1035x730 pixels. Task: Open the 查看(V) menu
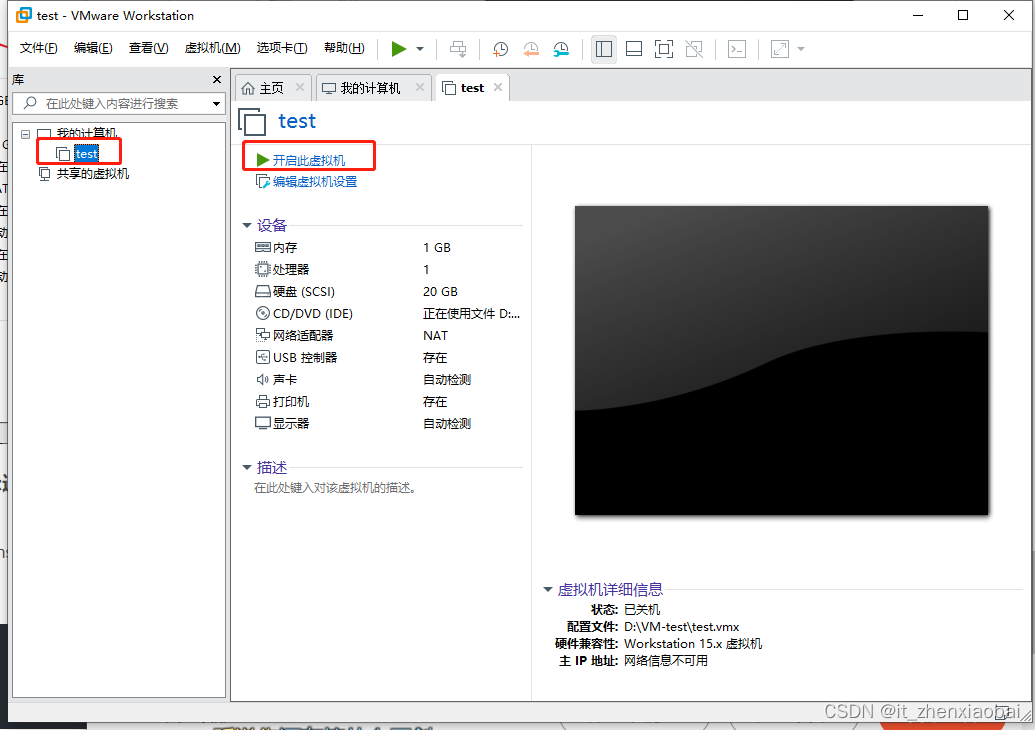click(x=149, y=48)
